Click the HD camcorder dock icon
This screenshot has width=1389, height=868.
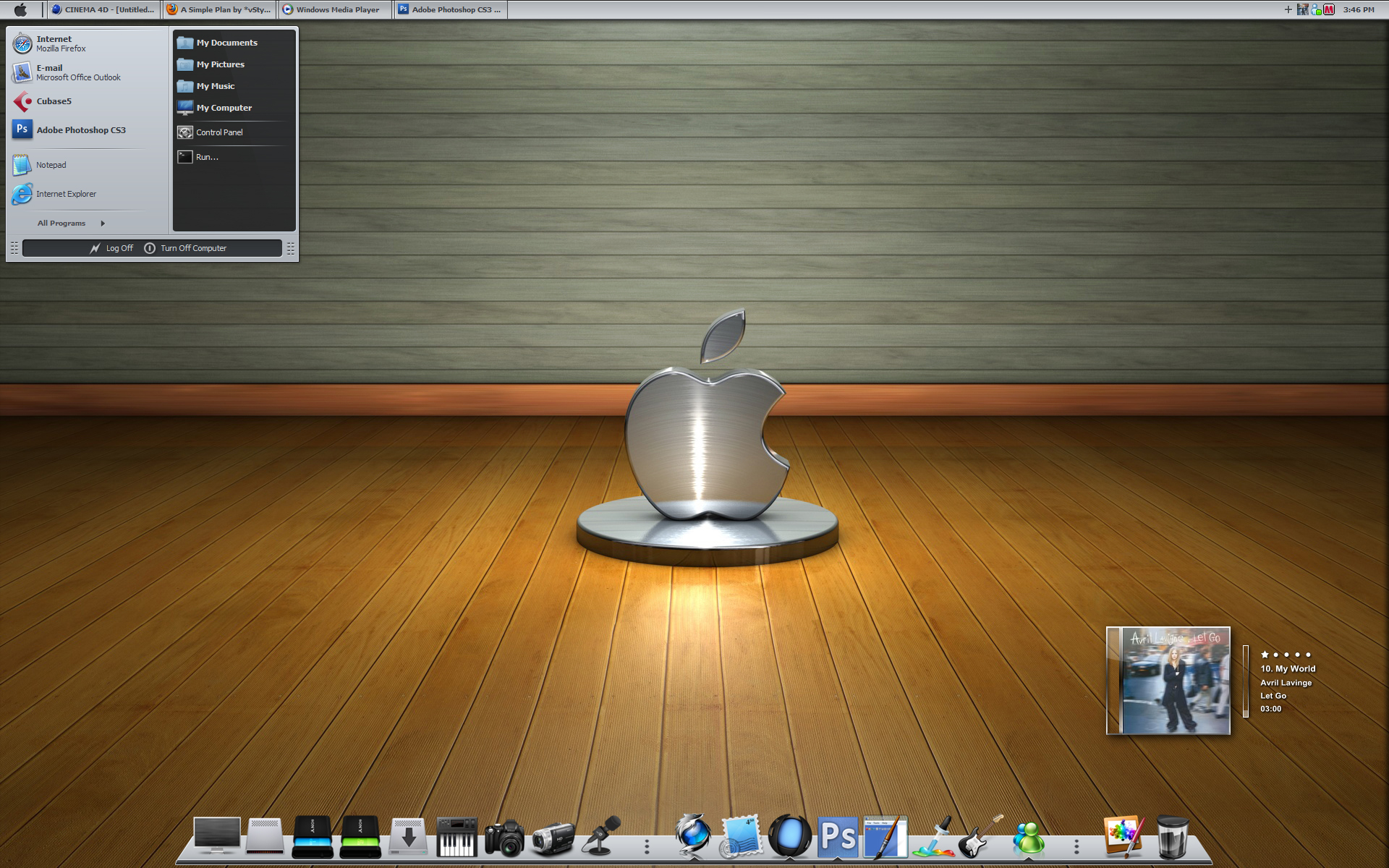[553, 838]
